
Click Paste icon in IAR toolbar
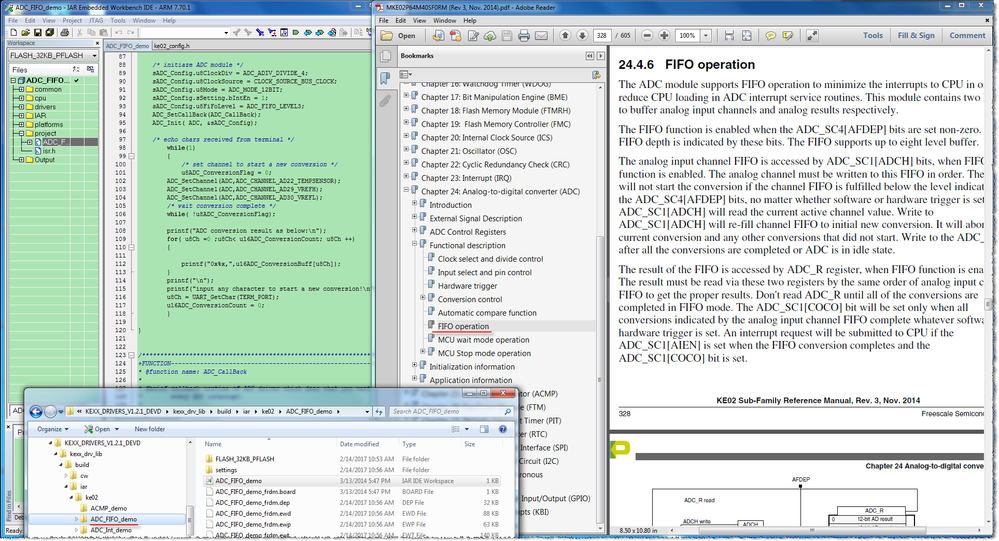(104, 32)
